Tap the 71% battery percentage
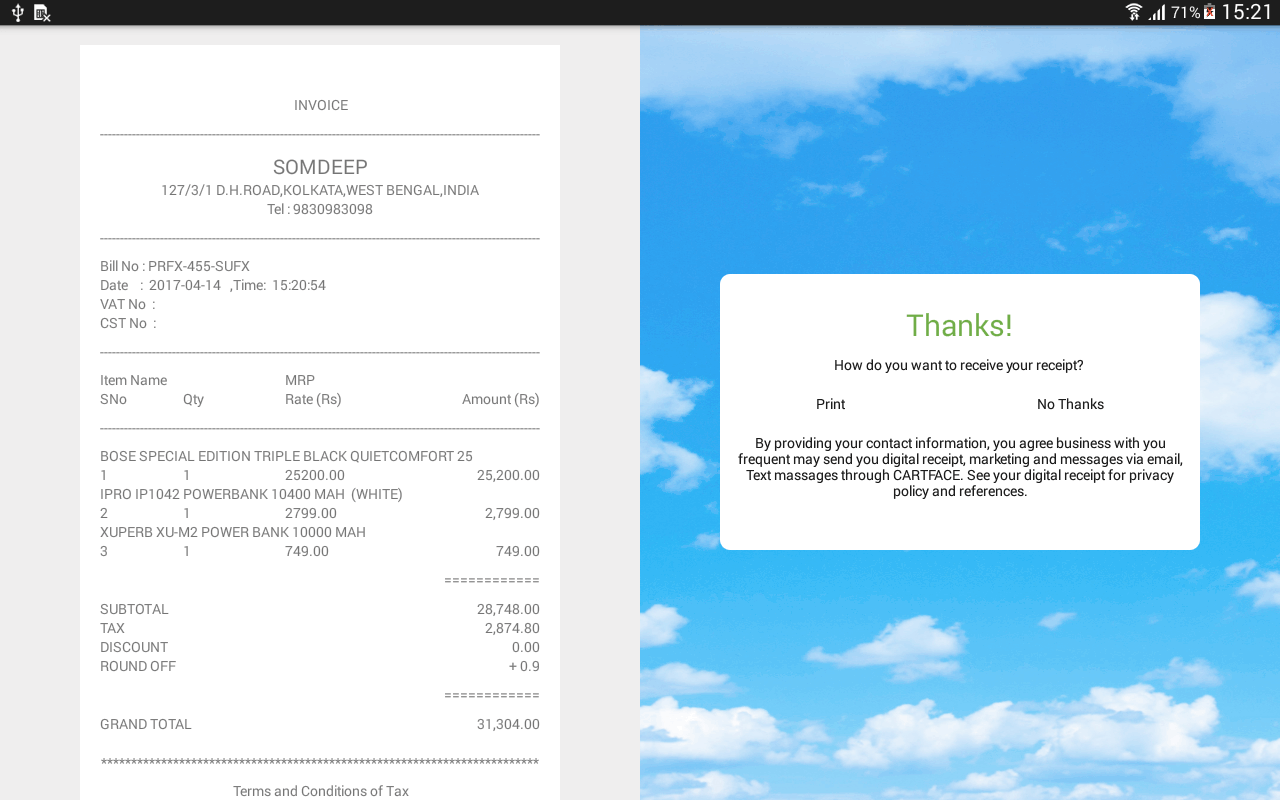This screenshot has height=800, width=1280. pyautogui.click(x=1185, y=12)
